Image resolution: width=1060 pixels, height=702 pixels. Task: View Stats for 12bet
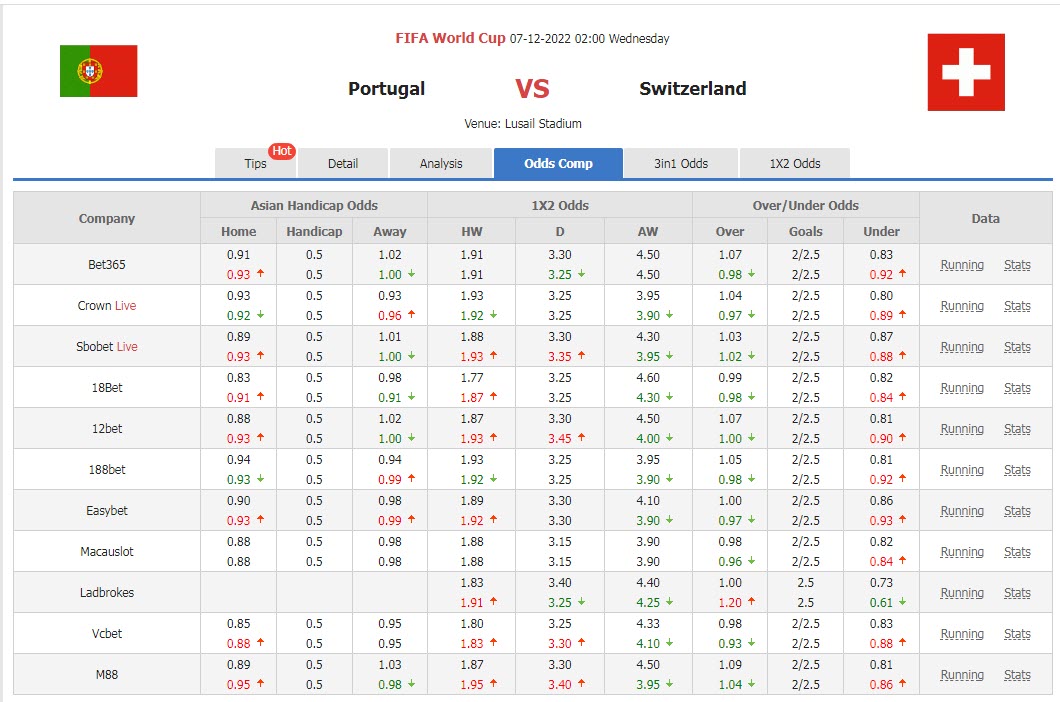1017,429
